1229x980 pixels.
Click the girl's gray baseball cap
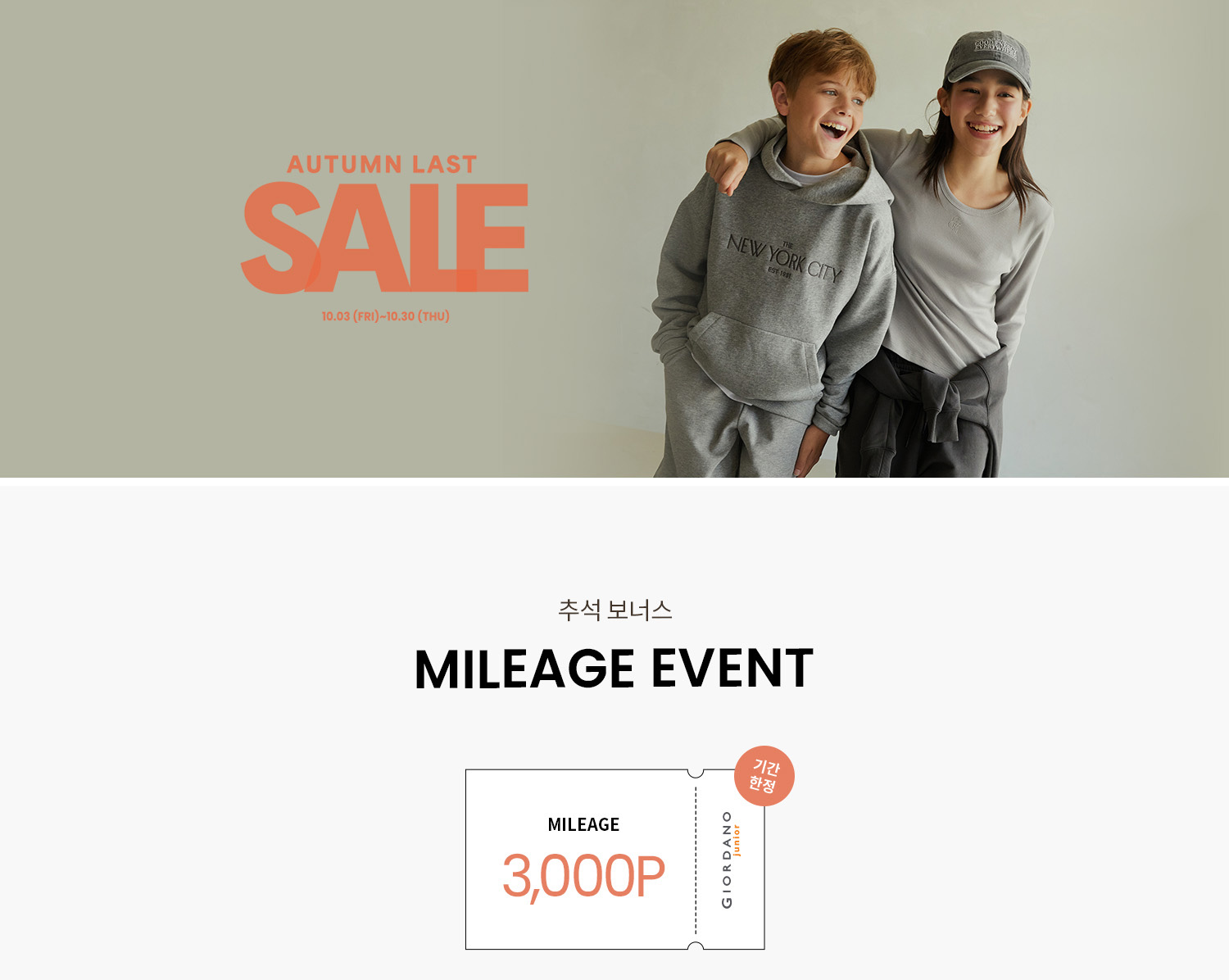[987, 60]
